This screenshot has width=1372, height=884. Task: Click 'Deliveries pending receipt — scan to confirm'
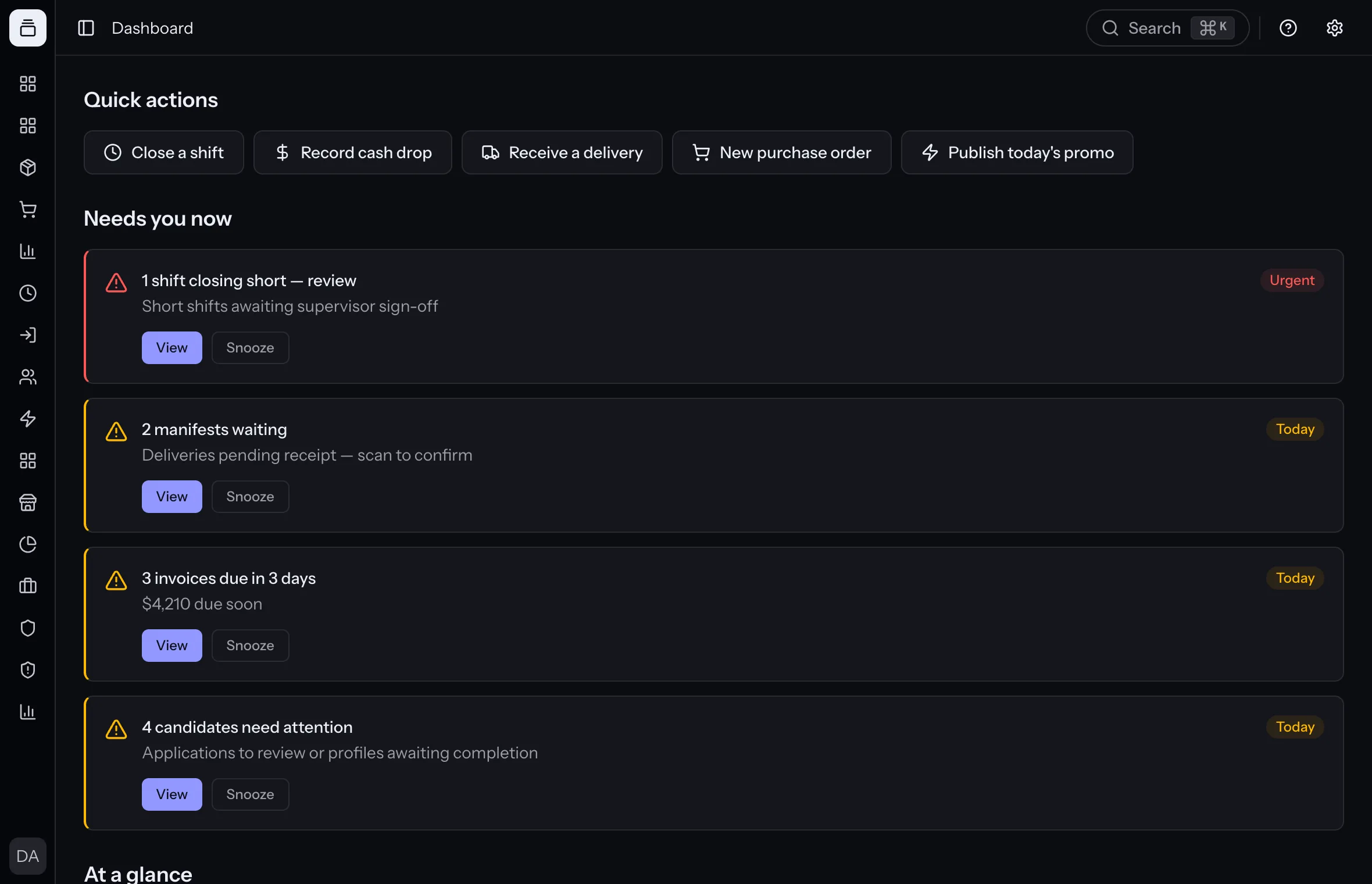click(307, 455)
